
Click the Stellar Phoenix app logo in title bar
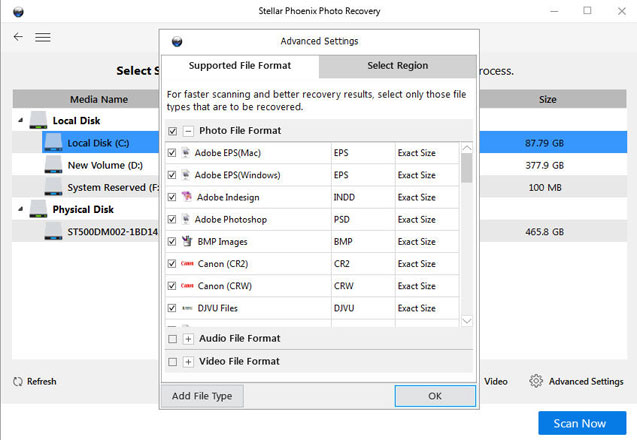click(x=18, y=12)
